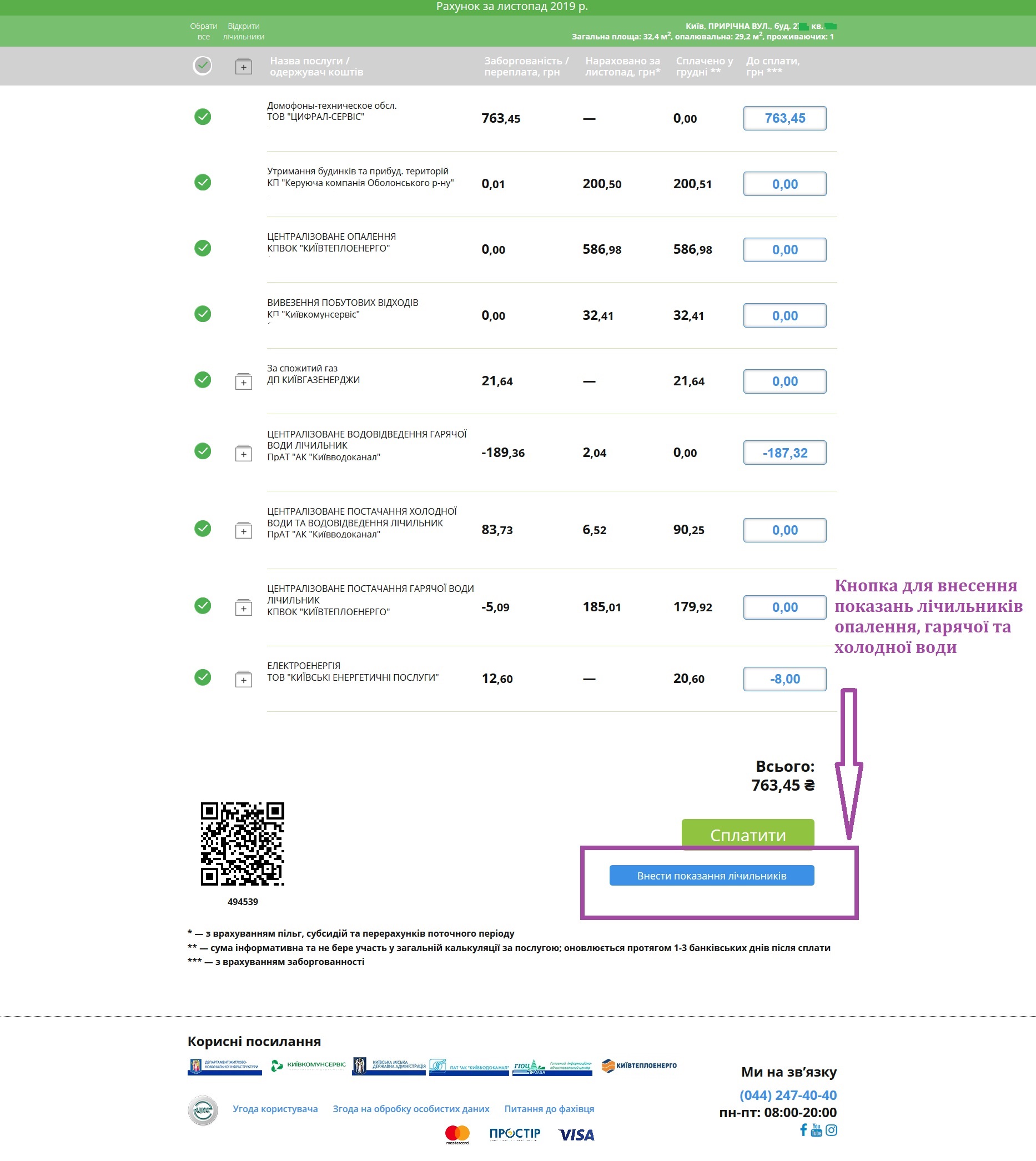Expand meters for ЕЛЕКТРОЕНЕРГІЯ row
This screenshot has height=1161, width=1036.
(x=244, y=678)
